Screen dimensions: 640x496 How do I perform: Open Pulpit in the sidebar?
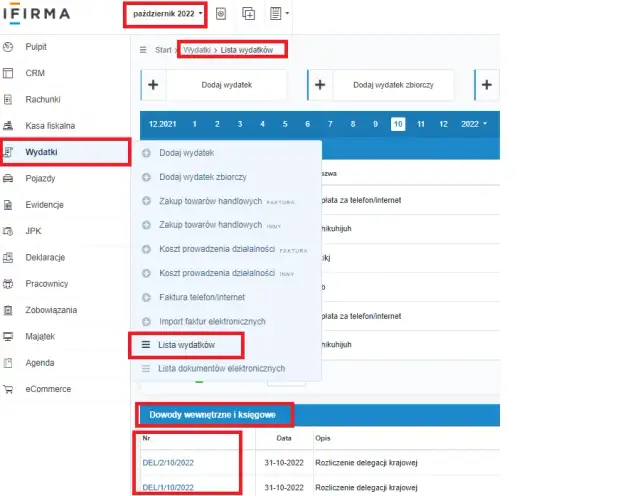click(x=36, y=47)
